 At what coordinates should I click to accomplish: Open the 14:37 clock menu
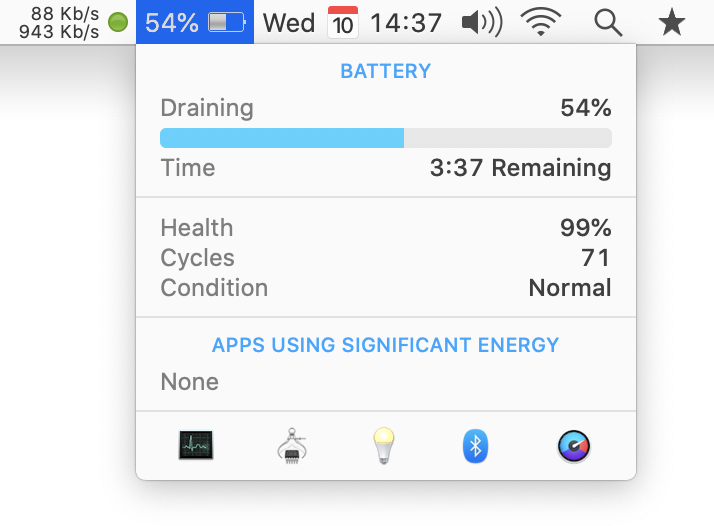406,23
